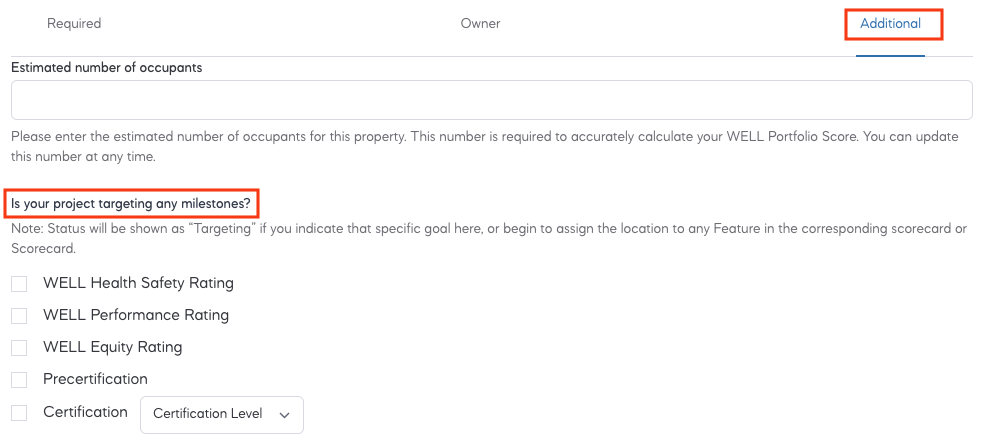Check the WELL Equity Rating box

point(19,348)
